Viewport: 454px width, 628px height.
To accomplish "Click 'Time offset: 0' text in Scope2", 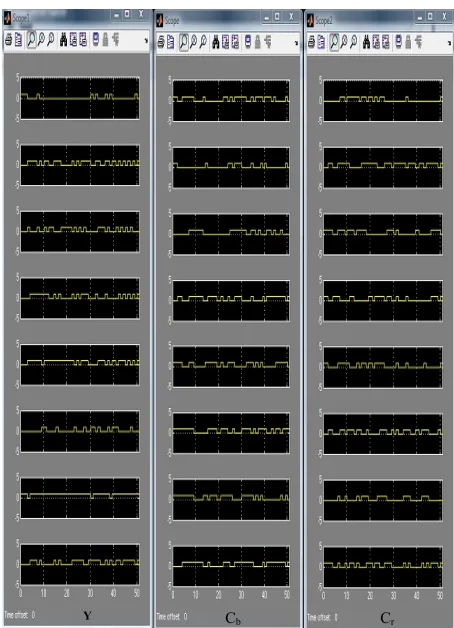I will (x=323, y=617).
